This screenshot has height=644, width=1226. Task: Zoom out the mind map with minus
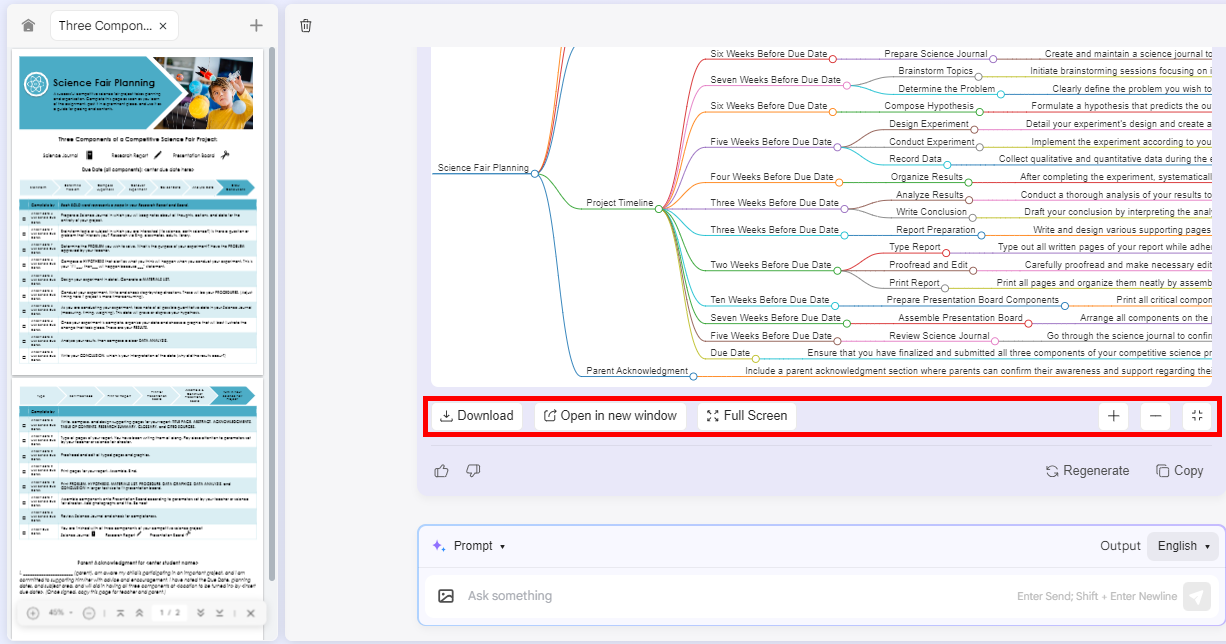pyautogui.click(x=1155, y=416)
